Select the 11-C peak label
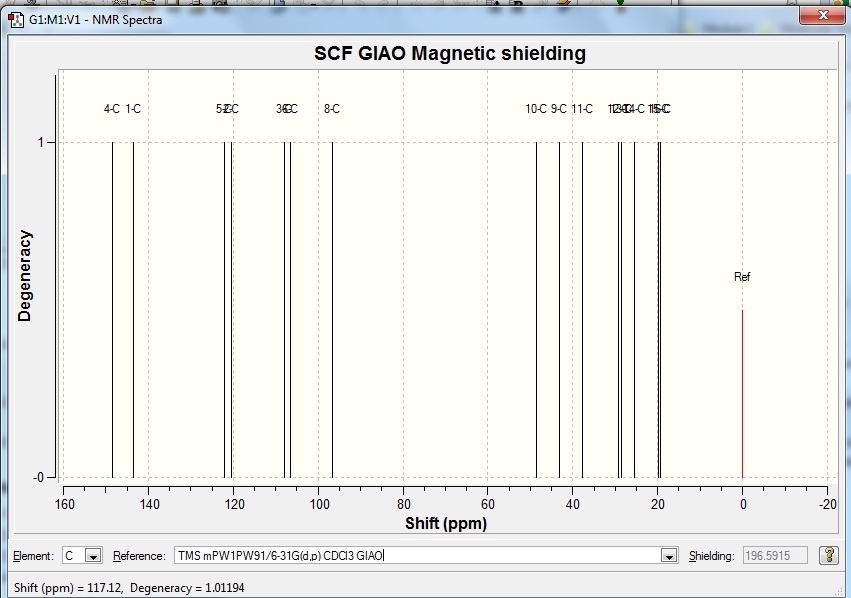Image resolution: width=851 pixels, height=598 pixels. (582, 109)
